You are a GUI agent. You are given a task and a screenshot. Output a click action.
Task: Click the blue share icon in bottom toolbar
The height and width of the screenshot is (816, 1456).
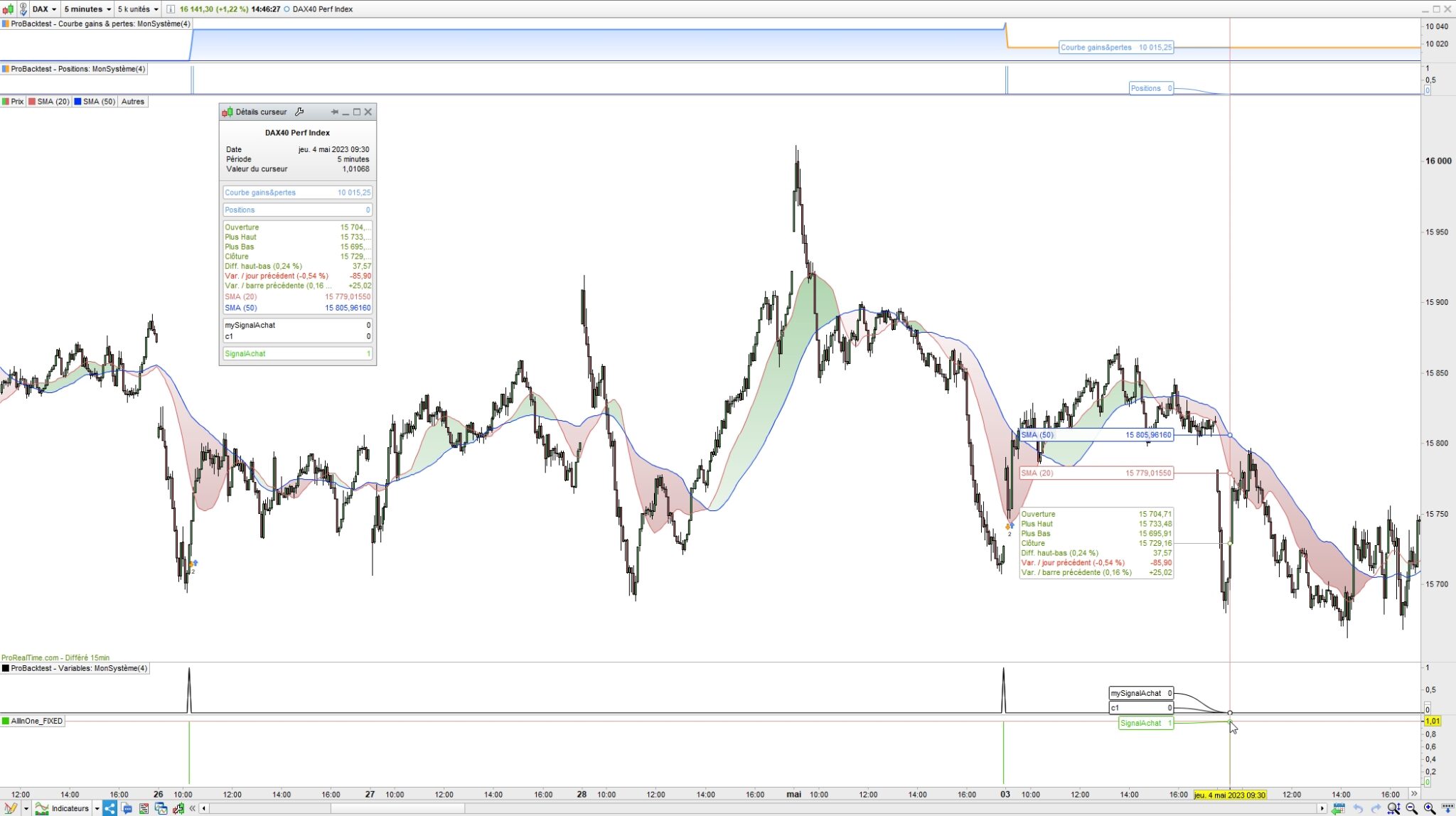click(109, 808)
